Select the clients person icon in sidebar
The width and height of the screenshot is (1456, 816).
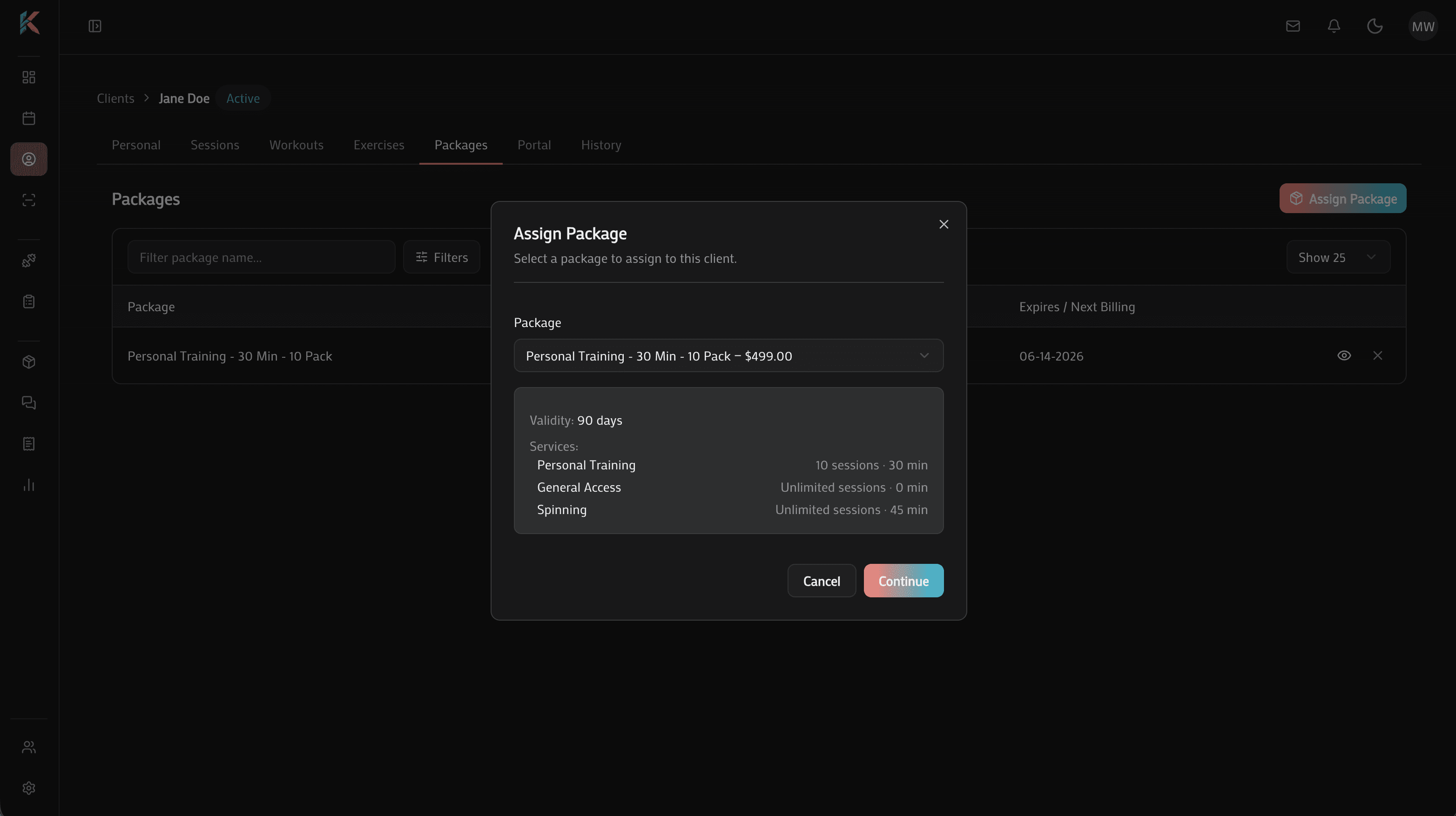coord(29,160)
